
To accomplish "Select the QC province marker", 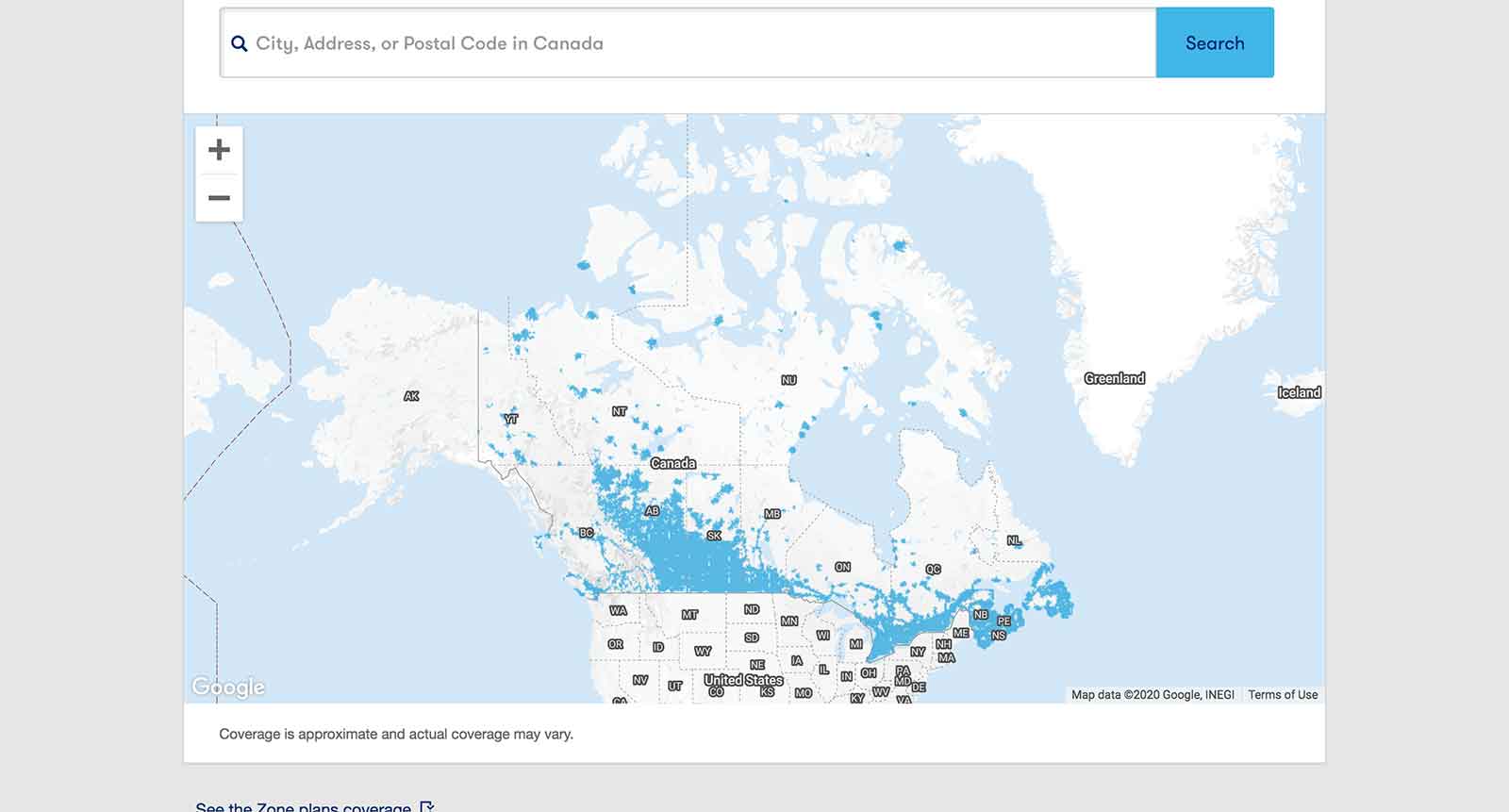I will 933,569.
